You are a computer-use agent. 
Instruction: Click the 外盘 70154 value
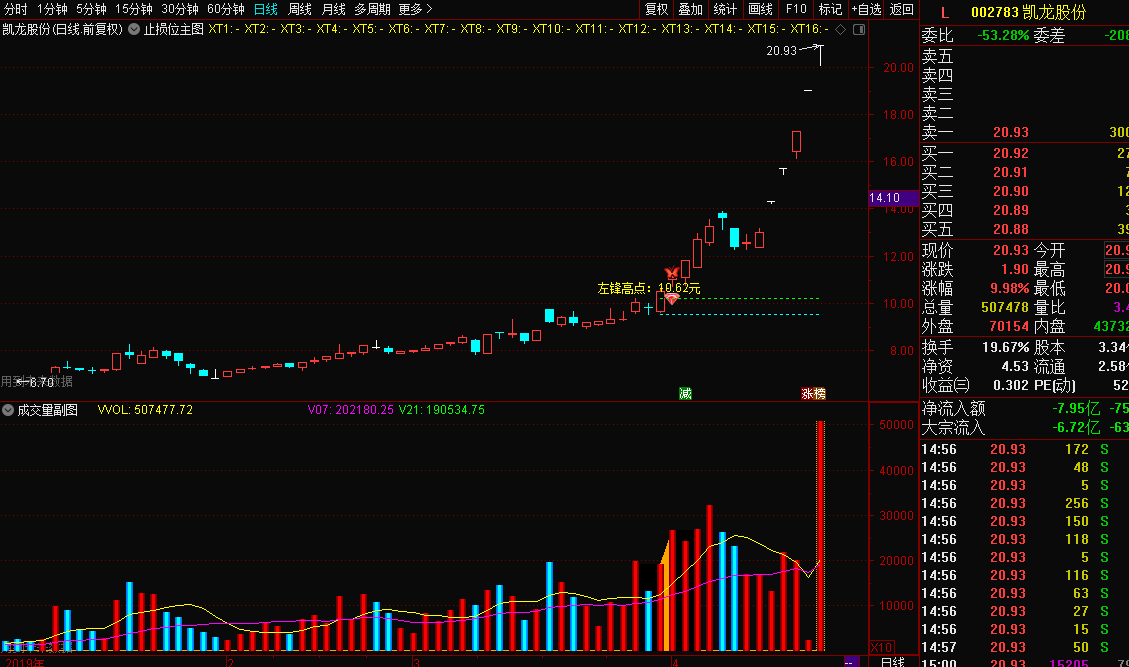point(1009,326)
